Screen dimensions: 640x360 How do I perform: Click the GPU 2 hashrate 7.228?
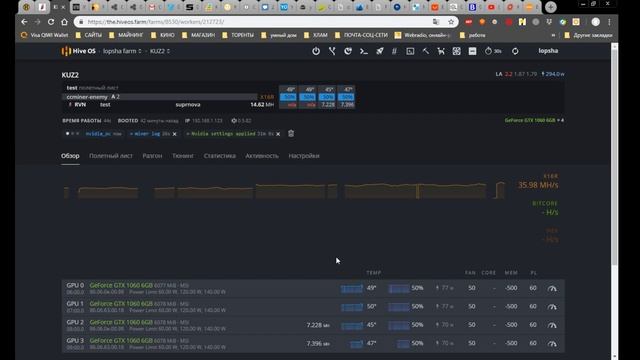click(x=318, y=325)
